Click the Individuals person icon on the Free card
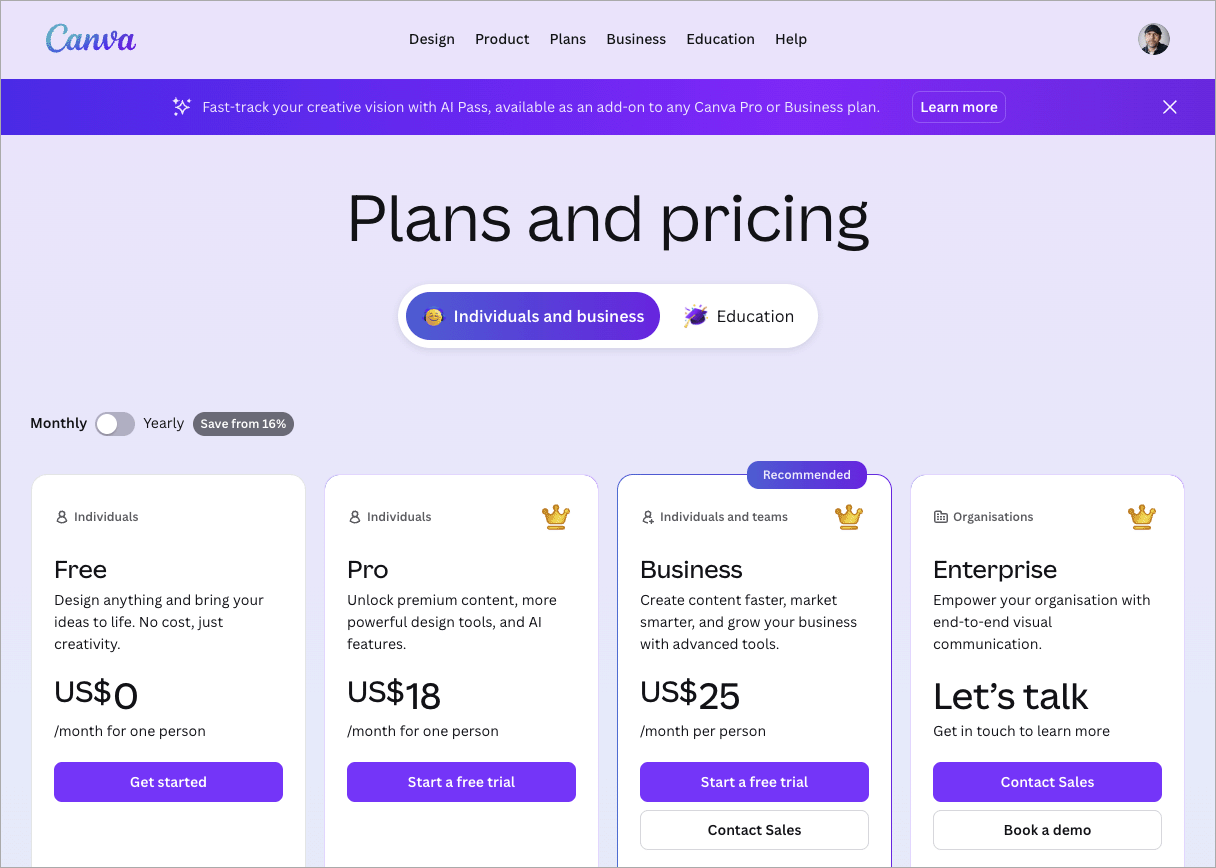 coord(62,517)
